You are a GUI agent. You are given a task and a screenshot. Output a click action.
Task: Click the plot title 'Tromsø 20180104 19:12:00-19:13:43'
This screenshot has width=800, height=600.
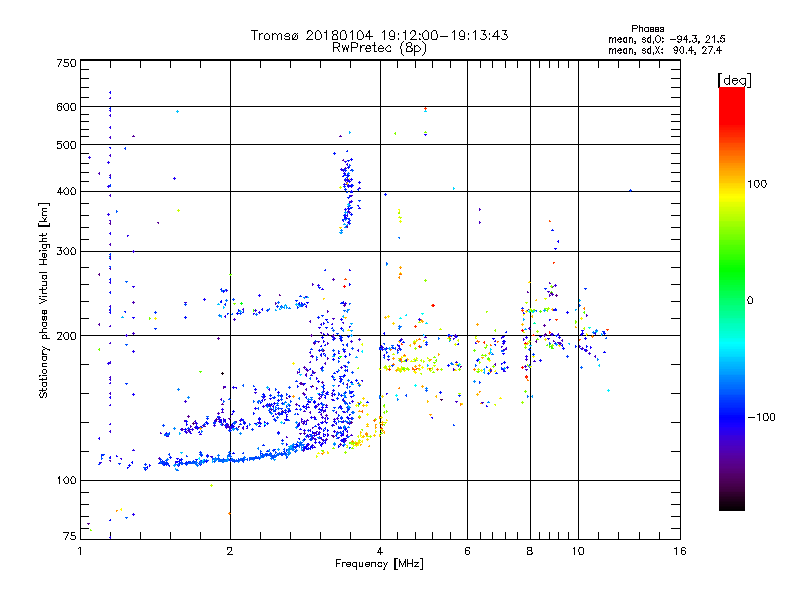click(379, 35)
